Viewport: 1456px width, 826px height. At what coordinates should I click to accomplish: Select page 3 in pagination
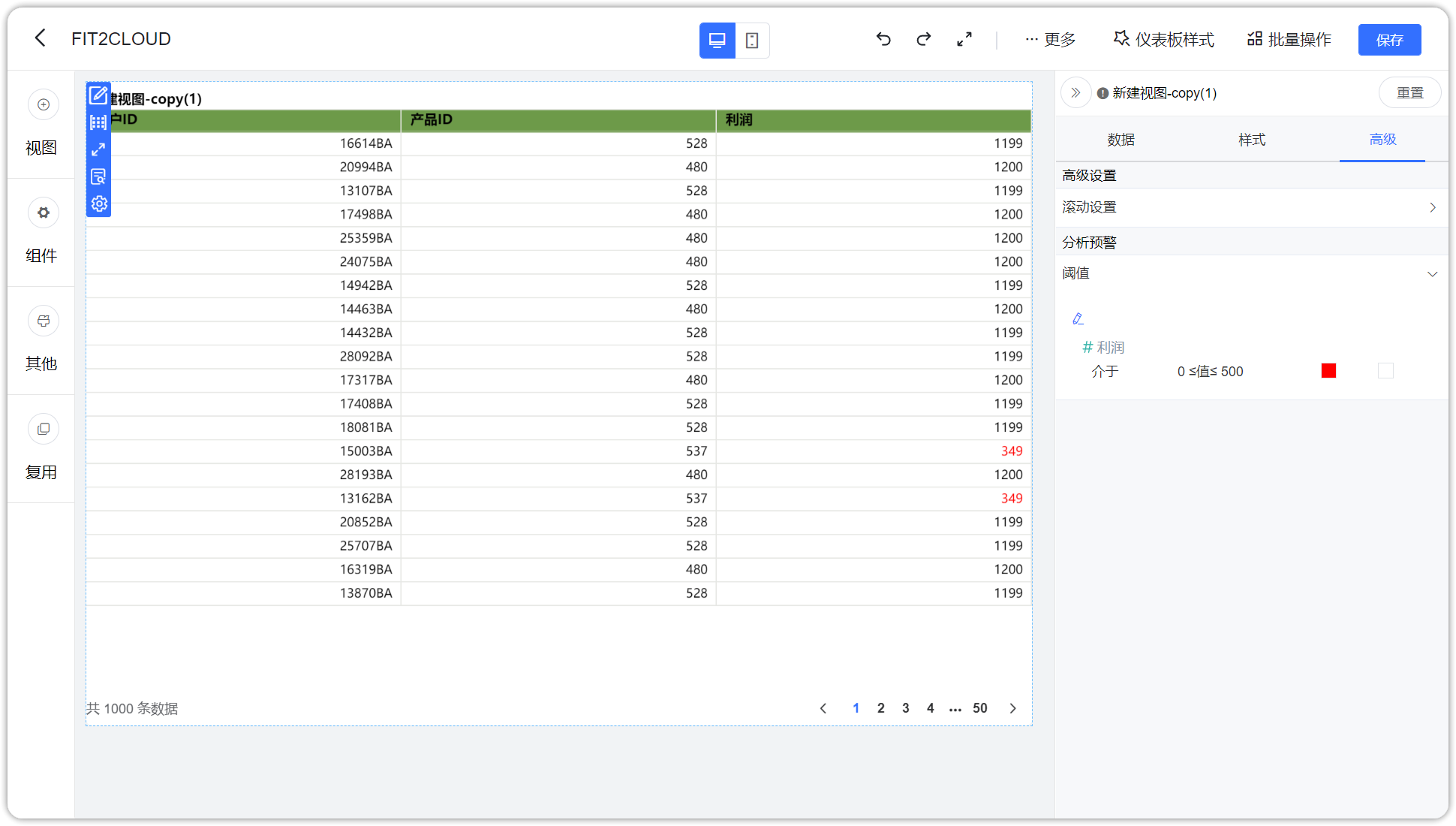coord(905,708)
